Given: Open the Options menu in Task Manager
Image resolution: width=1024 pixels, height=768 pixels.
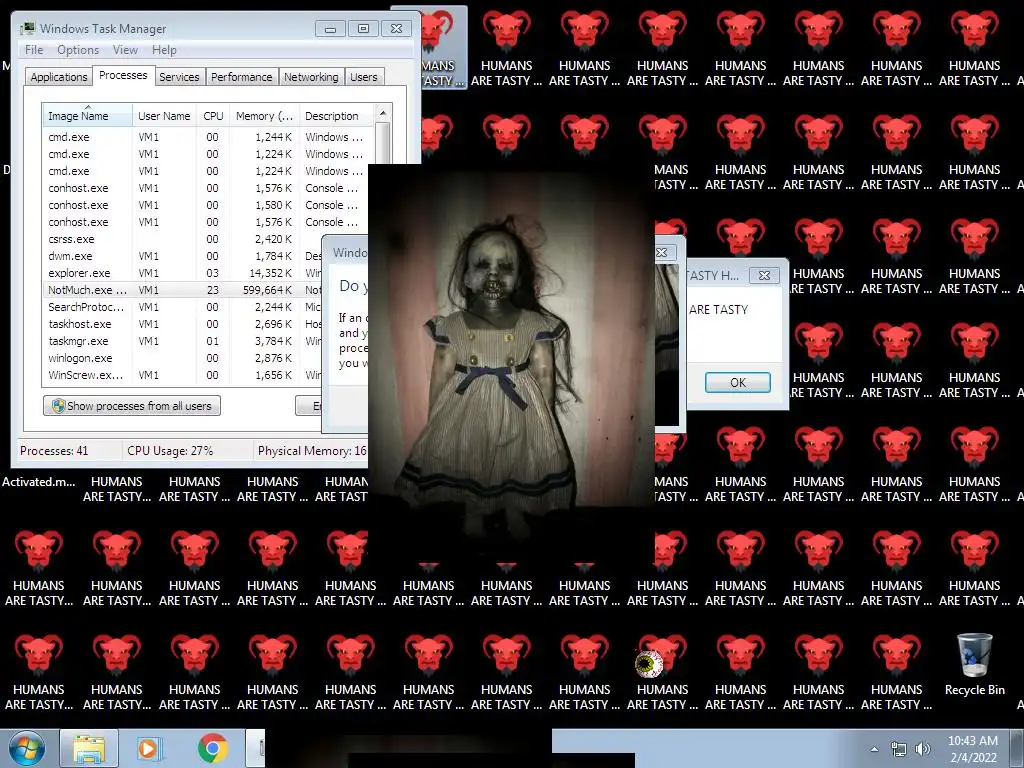Looking at the screenshot, I should (78, 50).
